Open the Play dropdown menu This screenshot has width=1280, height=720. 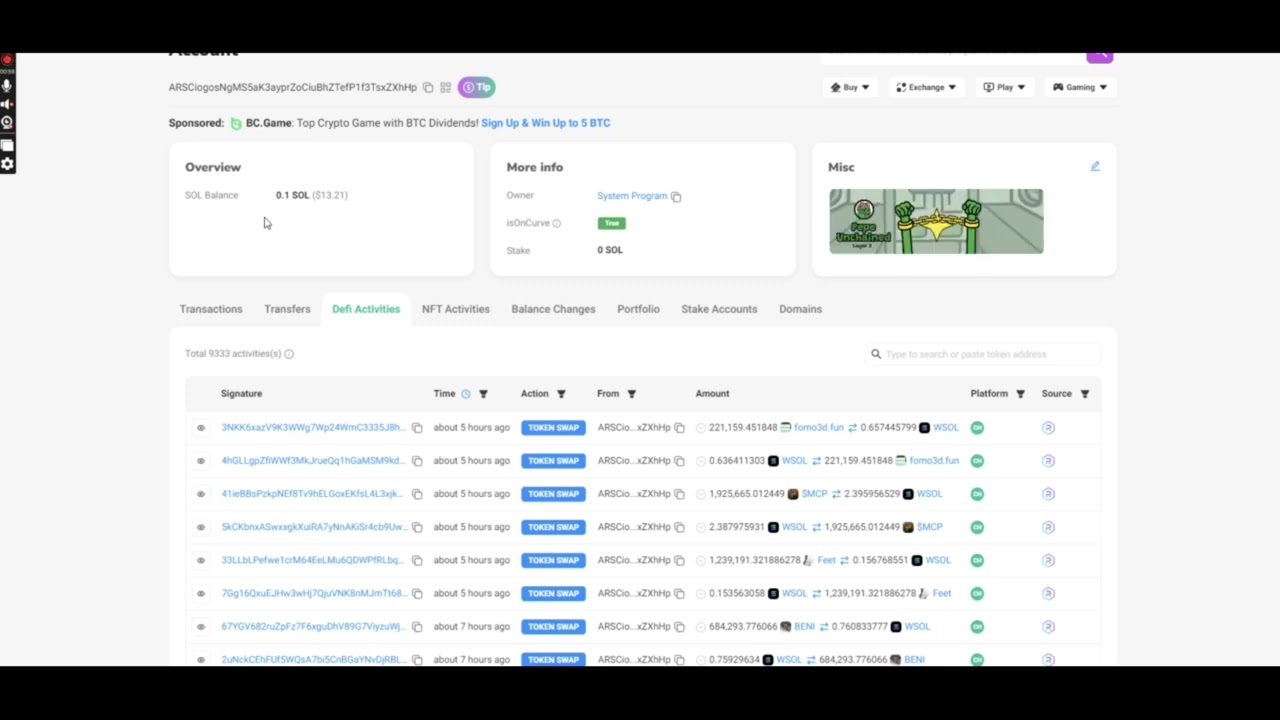click(x=1003, y=87)
